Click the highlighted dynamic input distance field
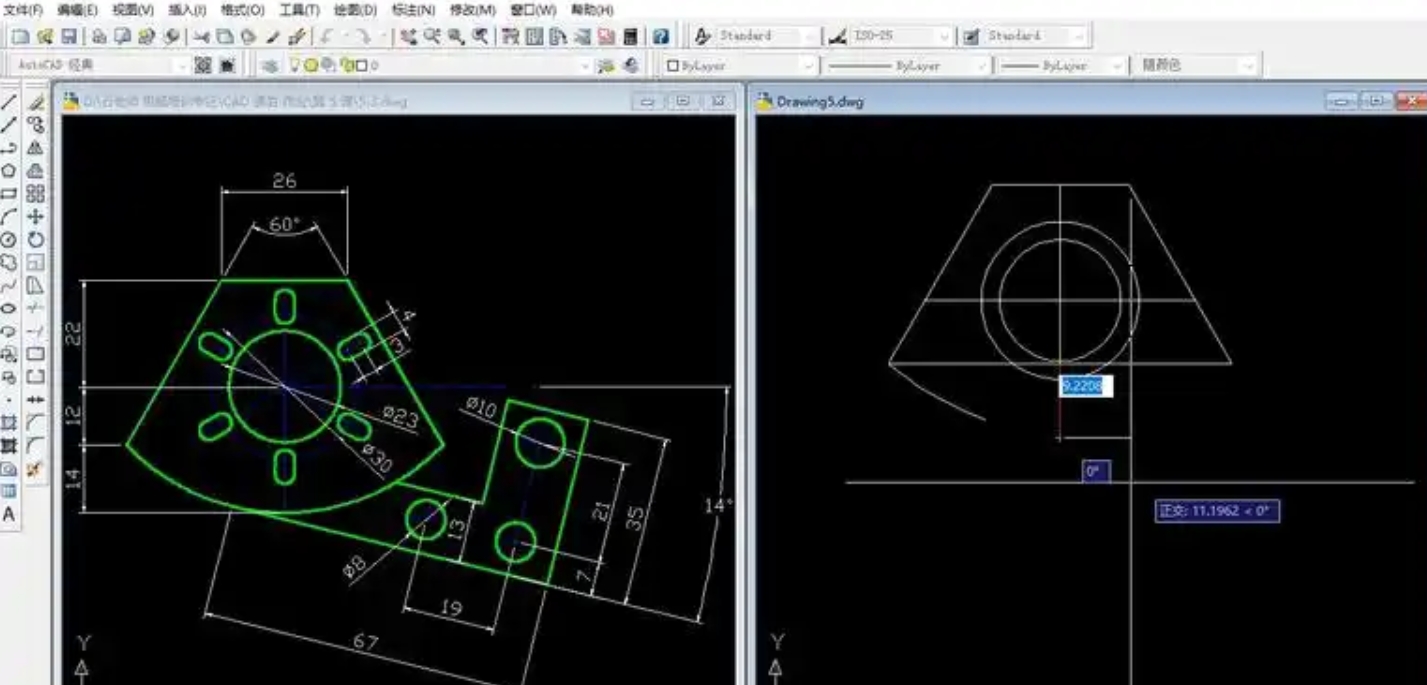This screenshot has width=1427, height=685. [1082, 386]
